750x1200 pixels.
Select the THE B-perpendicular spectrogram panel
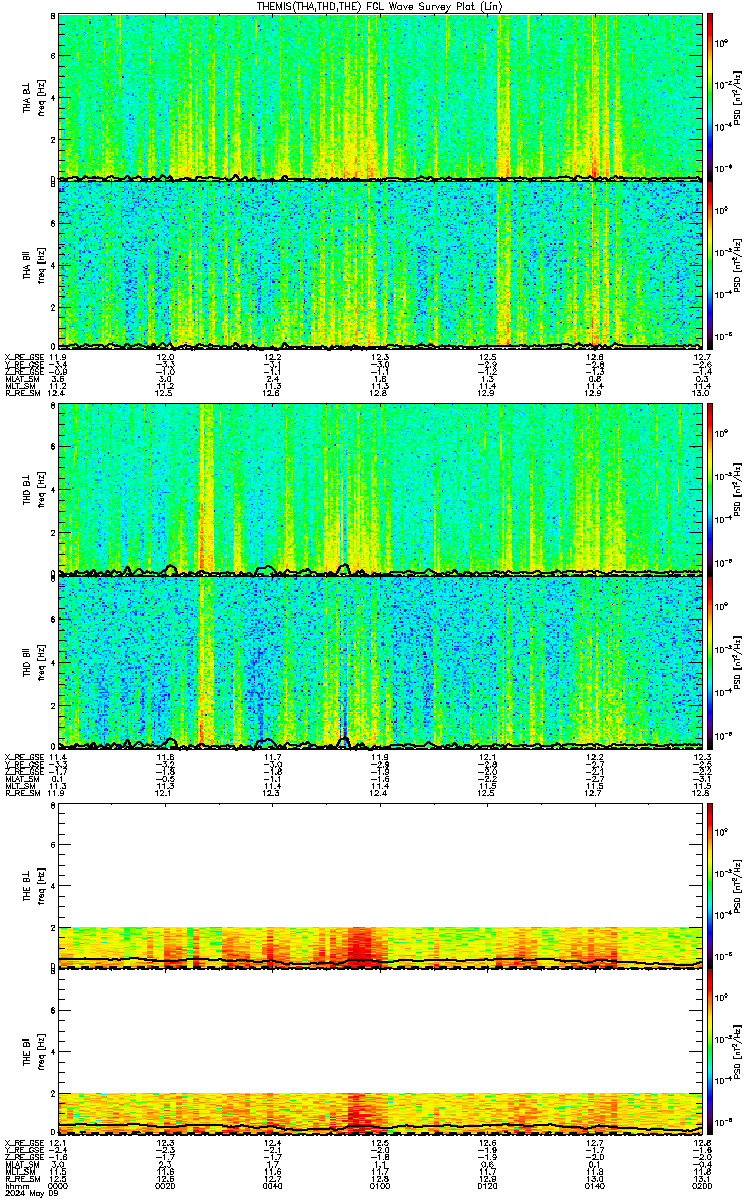point(380,886)
